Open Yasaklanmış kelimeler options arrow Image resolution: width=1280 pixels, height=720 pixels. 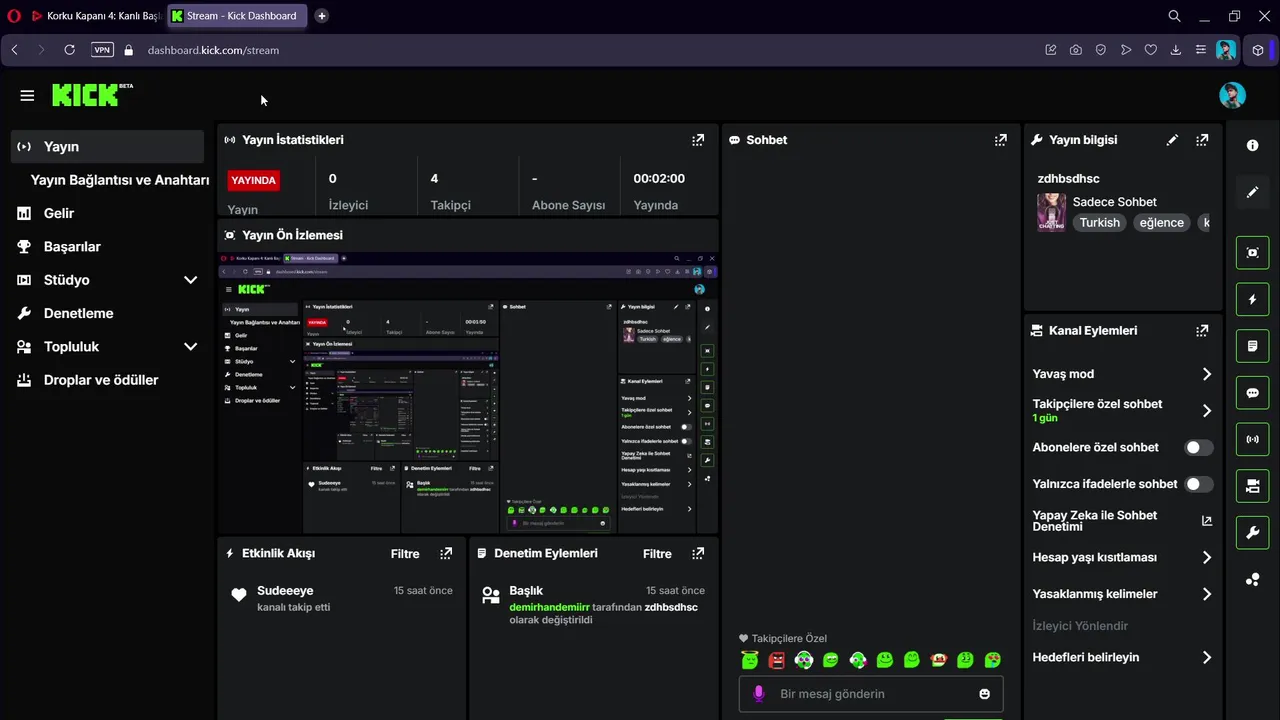point(1207,594)
